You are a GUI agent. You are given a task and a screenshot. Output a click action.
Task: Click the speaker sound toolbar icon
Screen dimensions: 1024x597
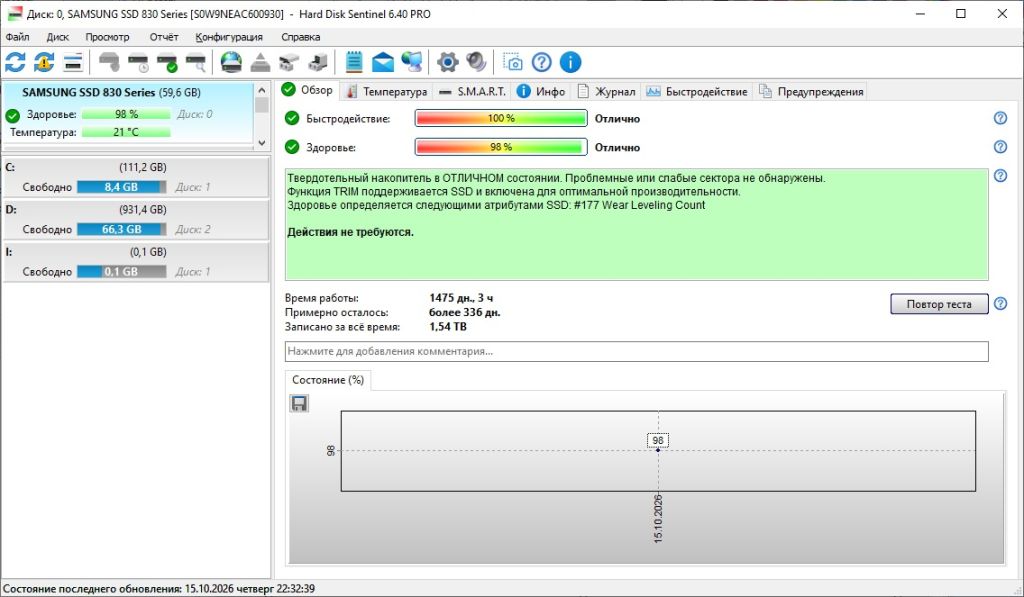pos(476,63)
